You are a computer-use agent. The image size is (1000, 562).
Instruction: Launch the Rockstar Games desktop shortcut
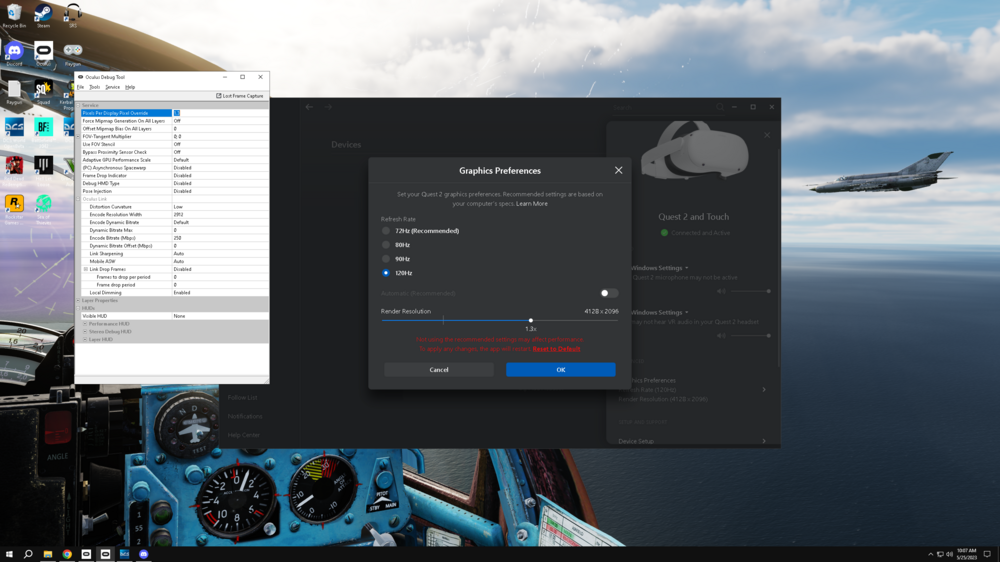(x=14, y=207)
